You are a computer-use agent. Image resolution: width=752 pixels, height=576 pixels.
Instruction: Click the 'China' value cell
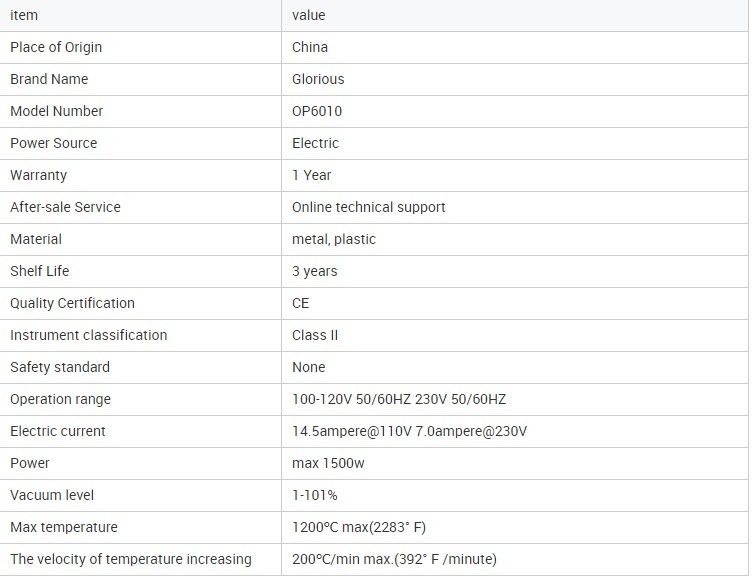click(310, 47)
